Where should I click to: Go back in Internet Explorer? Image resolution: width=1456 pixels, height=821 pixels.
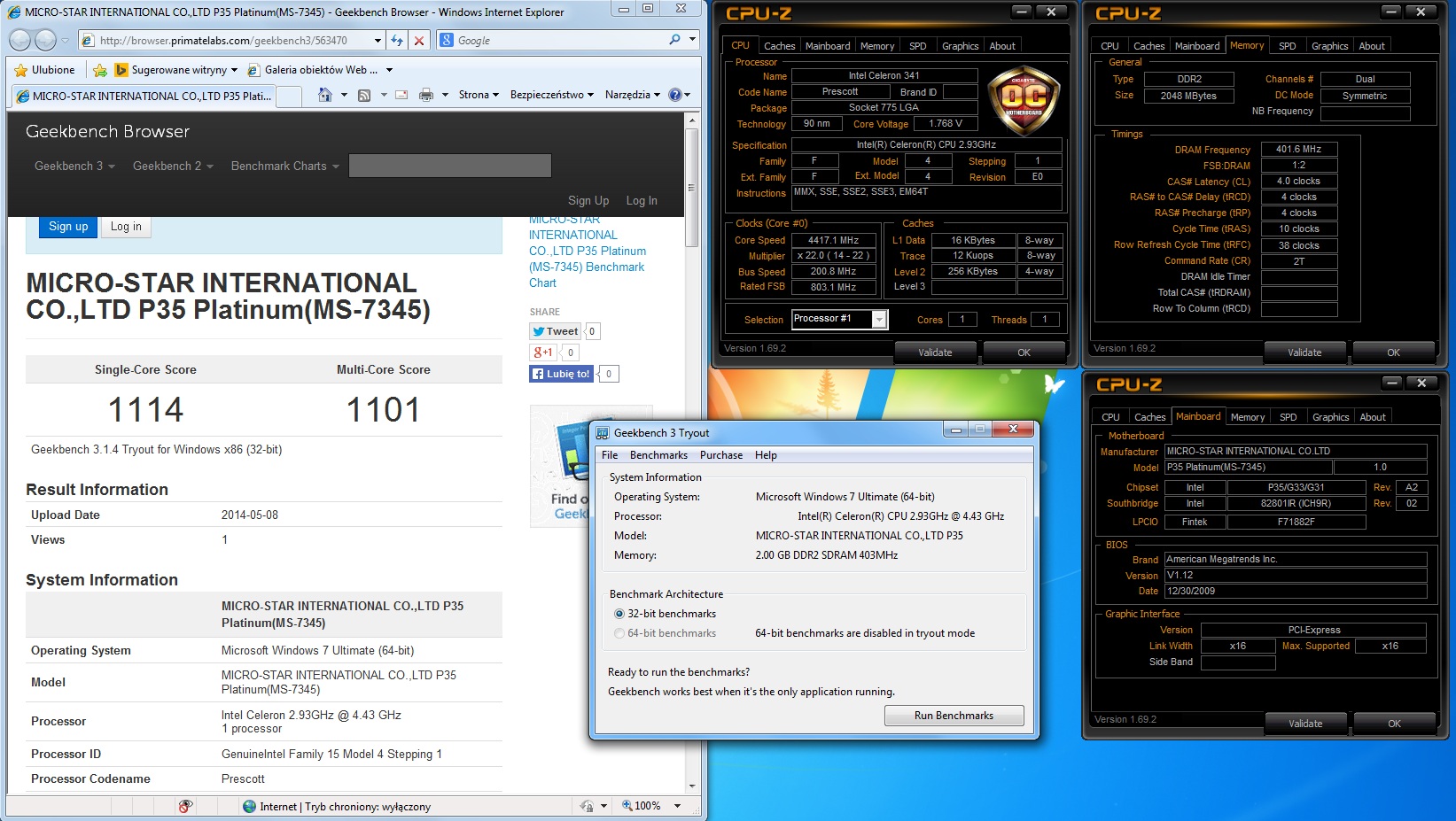[19, 40]
